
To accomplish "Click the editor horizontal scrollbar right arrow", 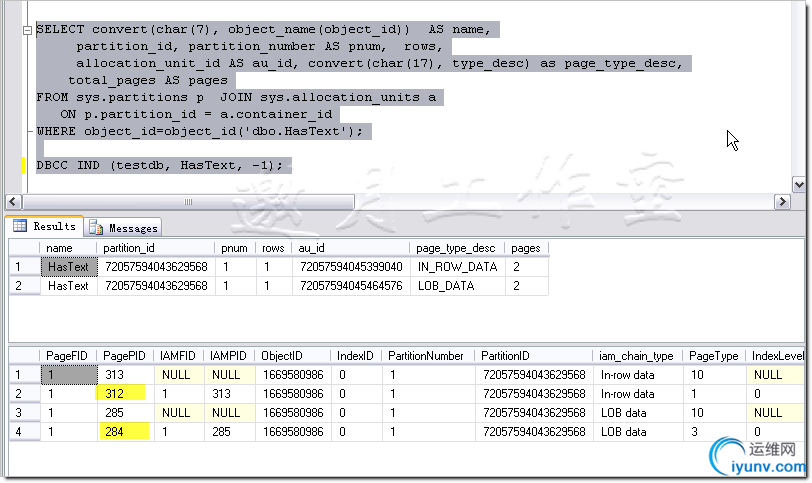I will coord(782,201).
